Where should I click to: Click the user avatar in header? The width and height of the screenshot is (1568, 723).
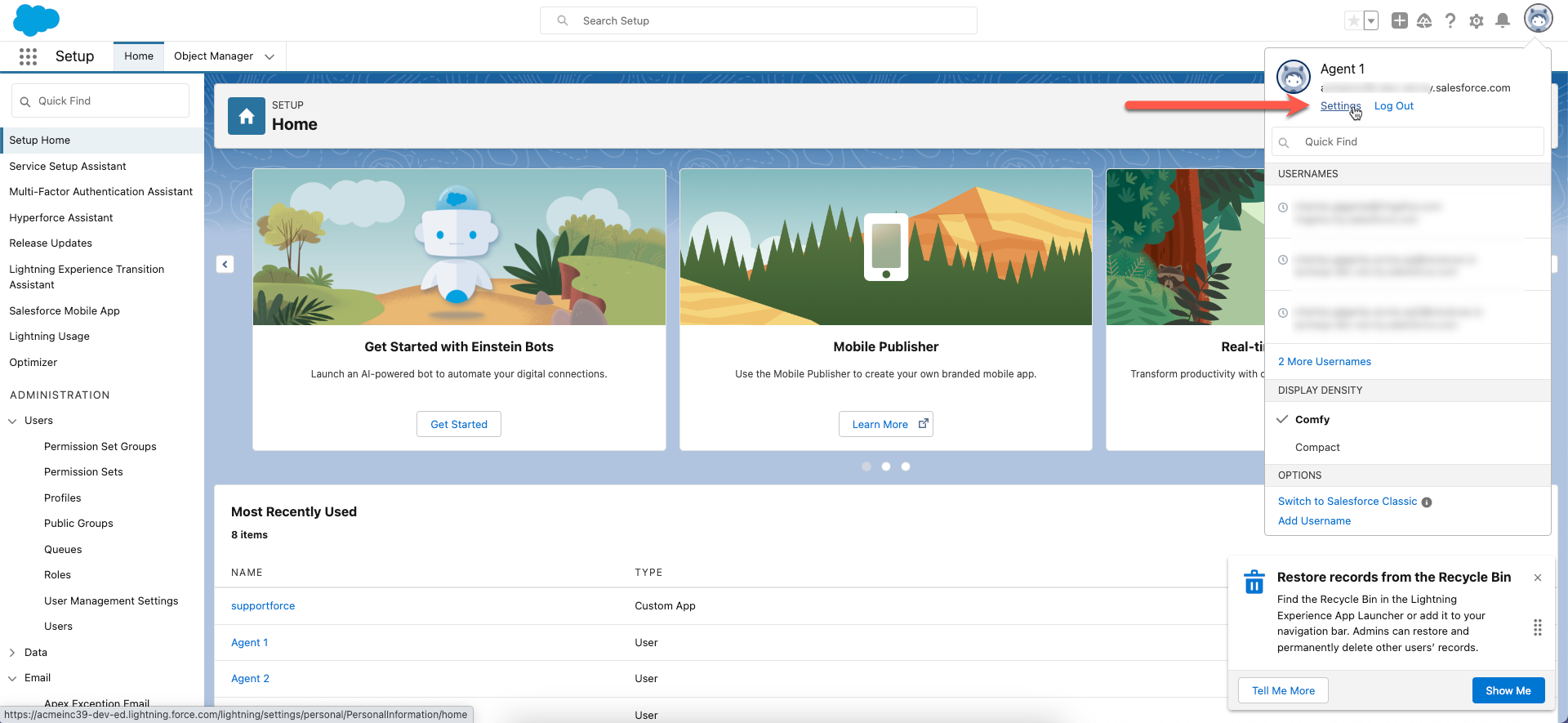[1538, 19]
